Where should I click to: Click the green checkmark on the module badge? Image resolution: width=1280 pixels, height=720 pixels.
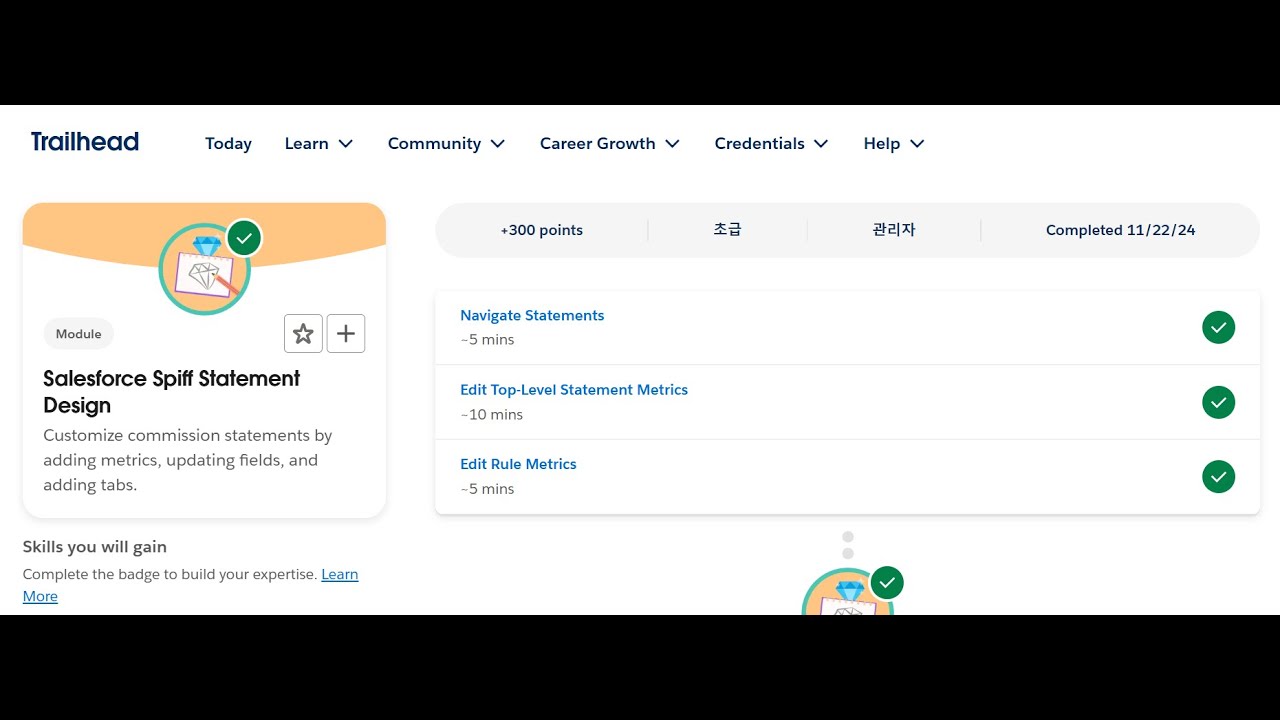coord(244,239)
